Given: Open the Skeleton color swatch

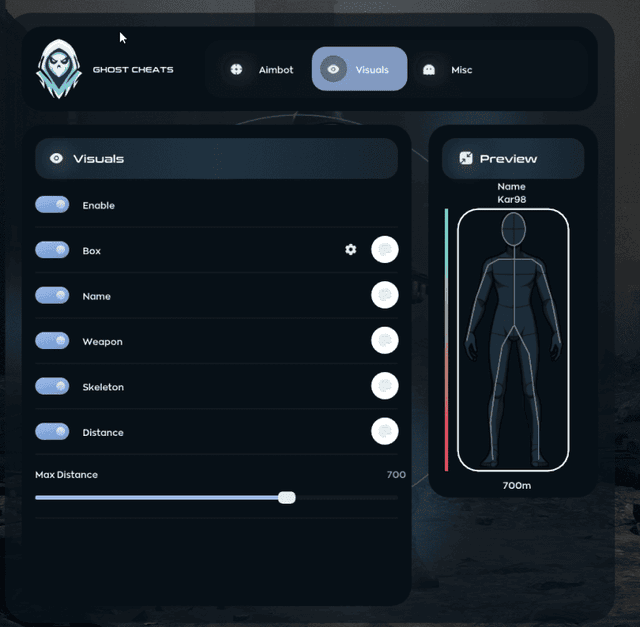Looking at the screenshot, I should 385,386.
